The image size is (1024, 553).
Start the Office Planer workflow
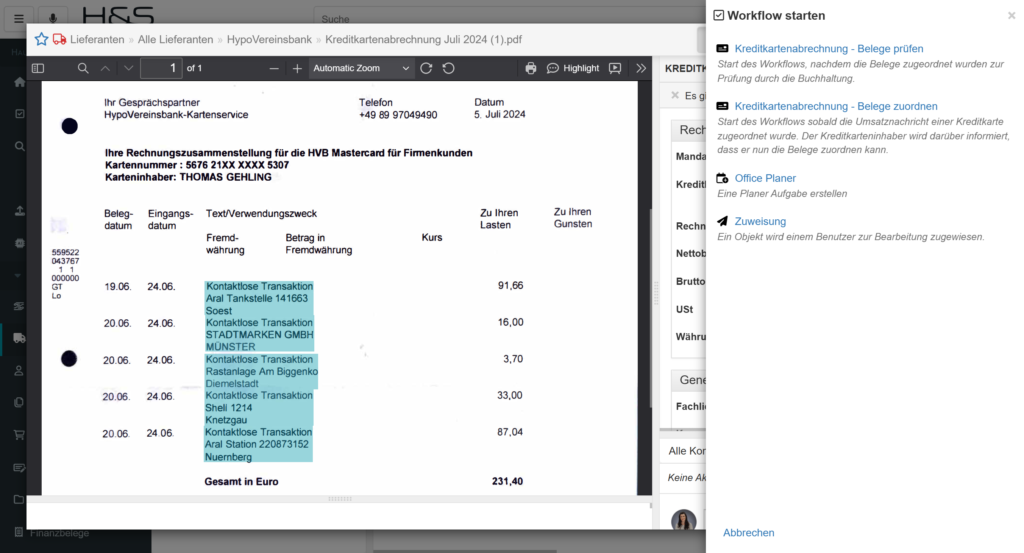tap(765, 178)
